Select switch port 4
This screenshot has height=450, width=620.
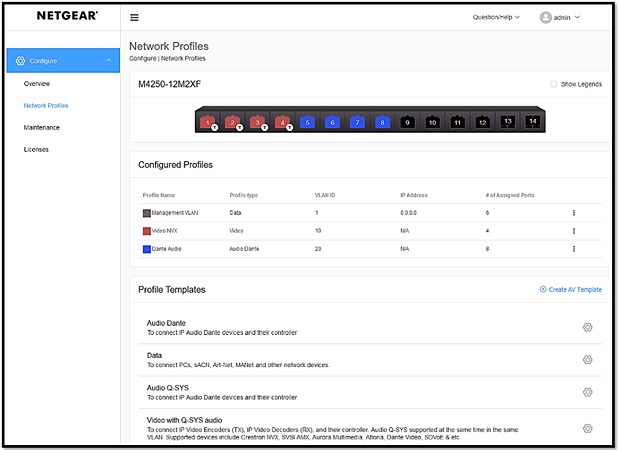pos(282,122)
